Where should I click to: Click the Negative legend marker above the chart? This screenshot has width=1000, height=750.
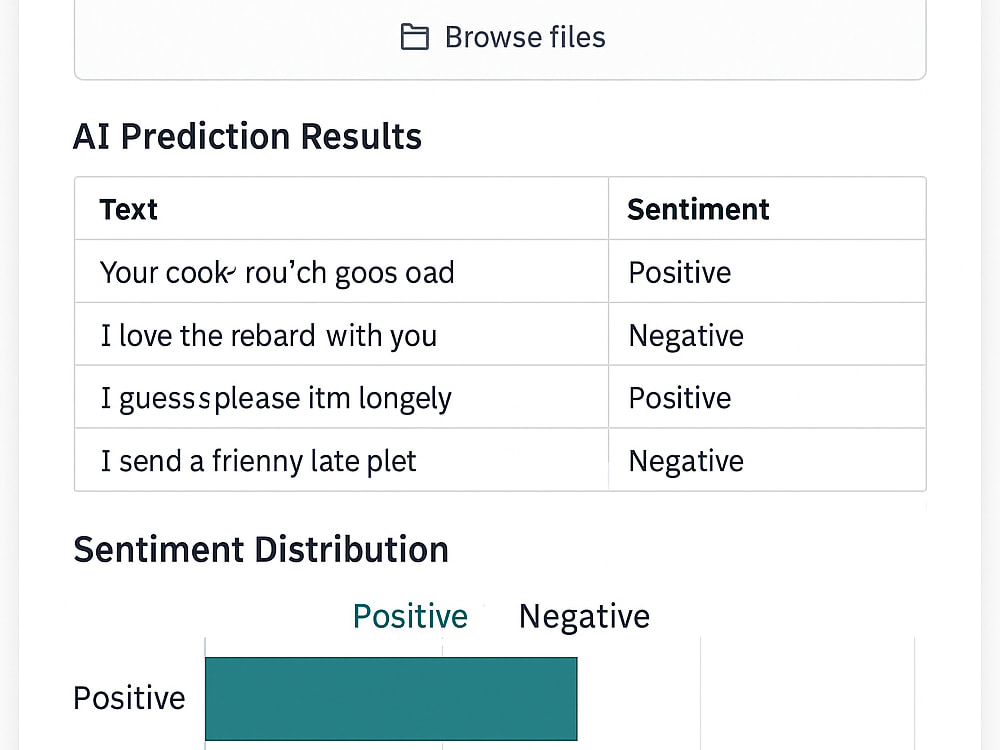[x=583, y=616]
